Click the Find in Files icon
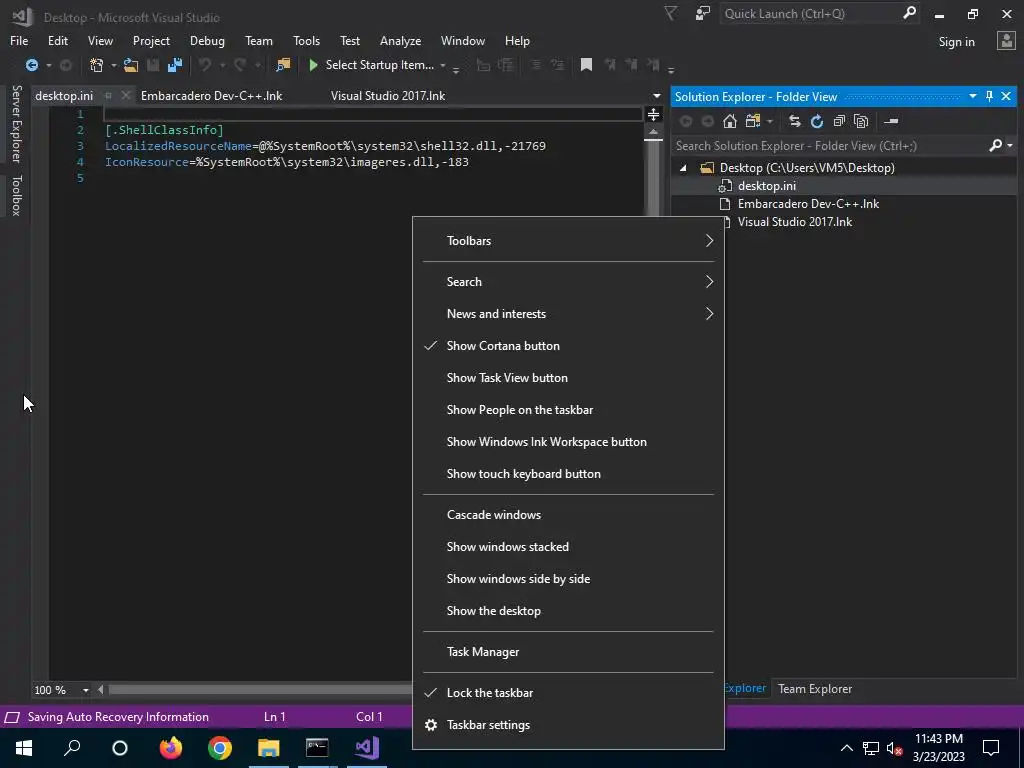Viewport: 1024px width, 768px height. click(x=283, y=65)
